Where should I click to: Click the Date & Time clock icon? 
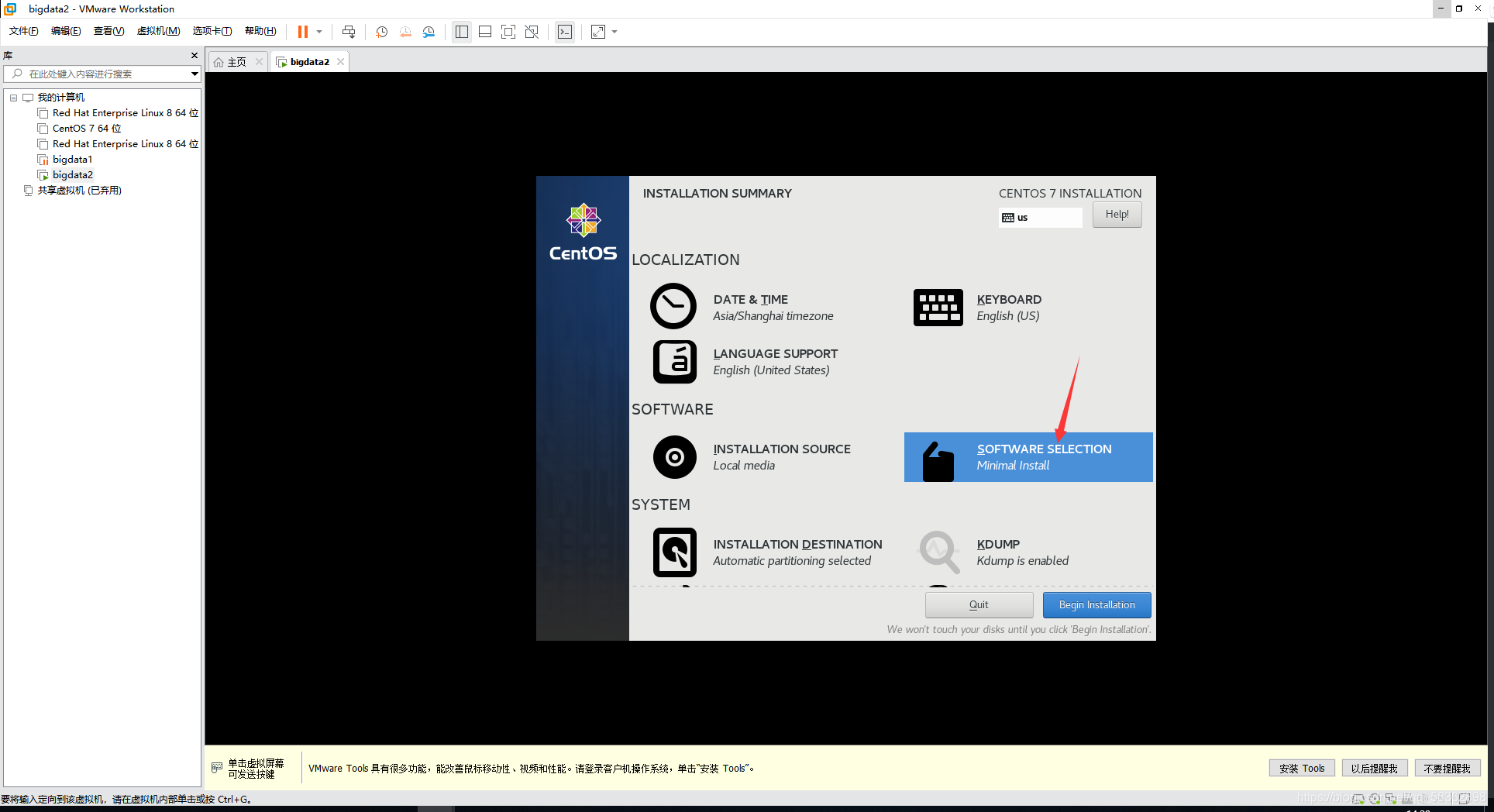673,306
